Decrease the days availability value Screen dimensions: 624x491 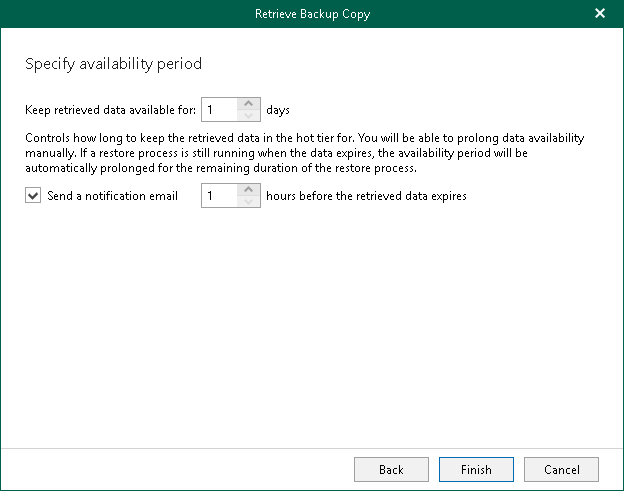click(x=250, y=114)
